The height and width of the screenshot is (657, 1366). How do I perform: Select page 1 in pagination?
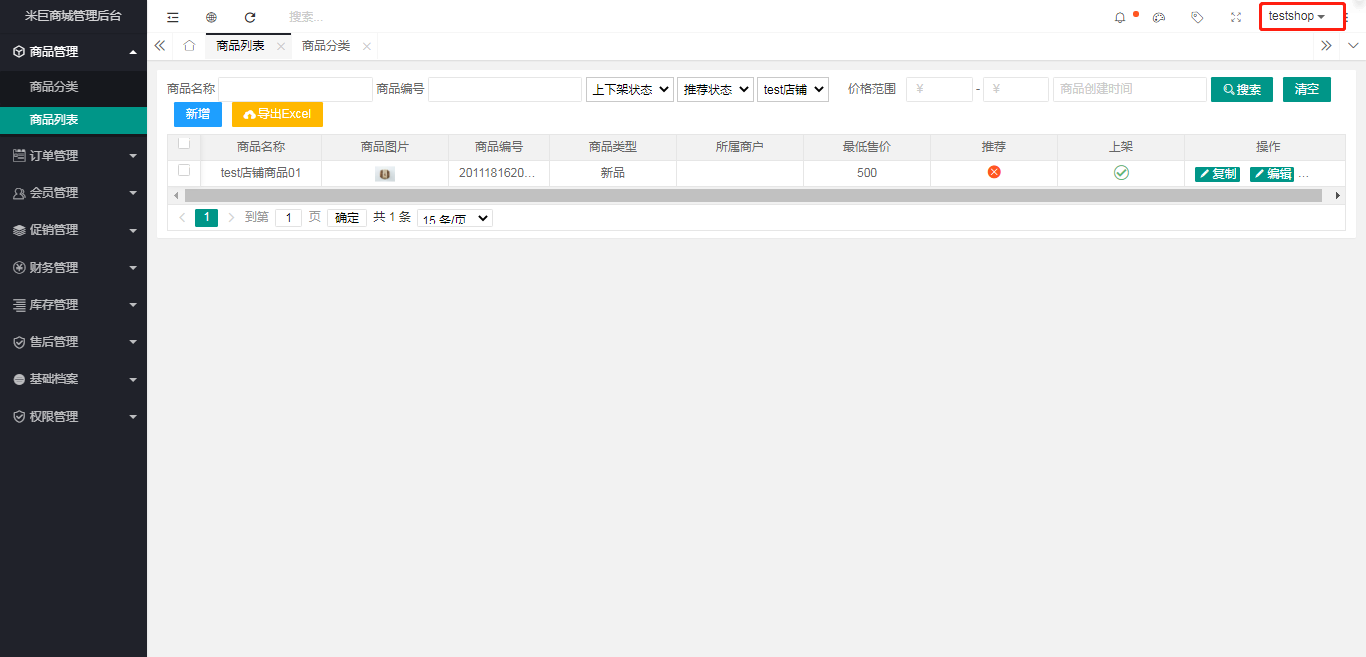[206, 217]
